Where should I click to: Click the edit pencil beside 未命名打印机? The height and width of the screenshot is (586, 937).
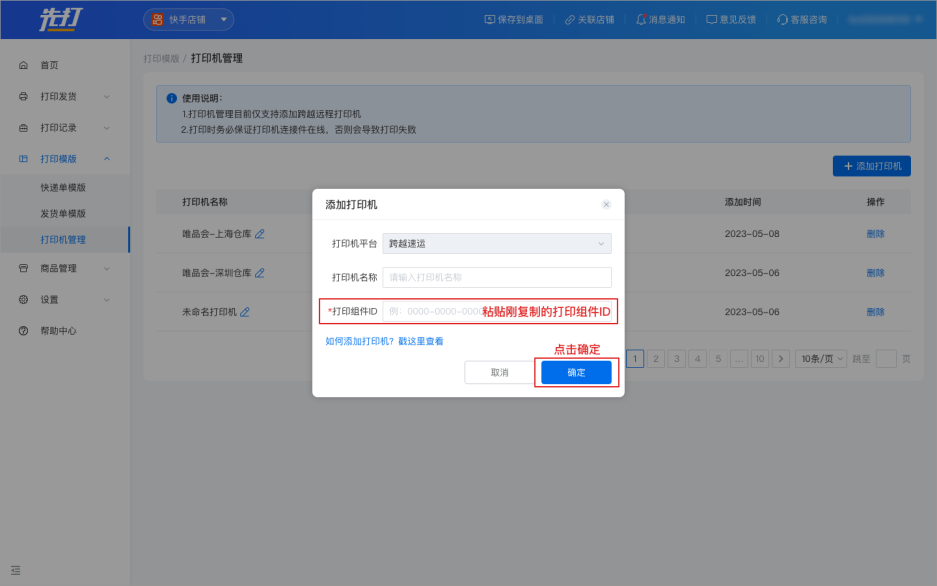click(245, 312)
